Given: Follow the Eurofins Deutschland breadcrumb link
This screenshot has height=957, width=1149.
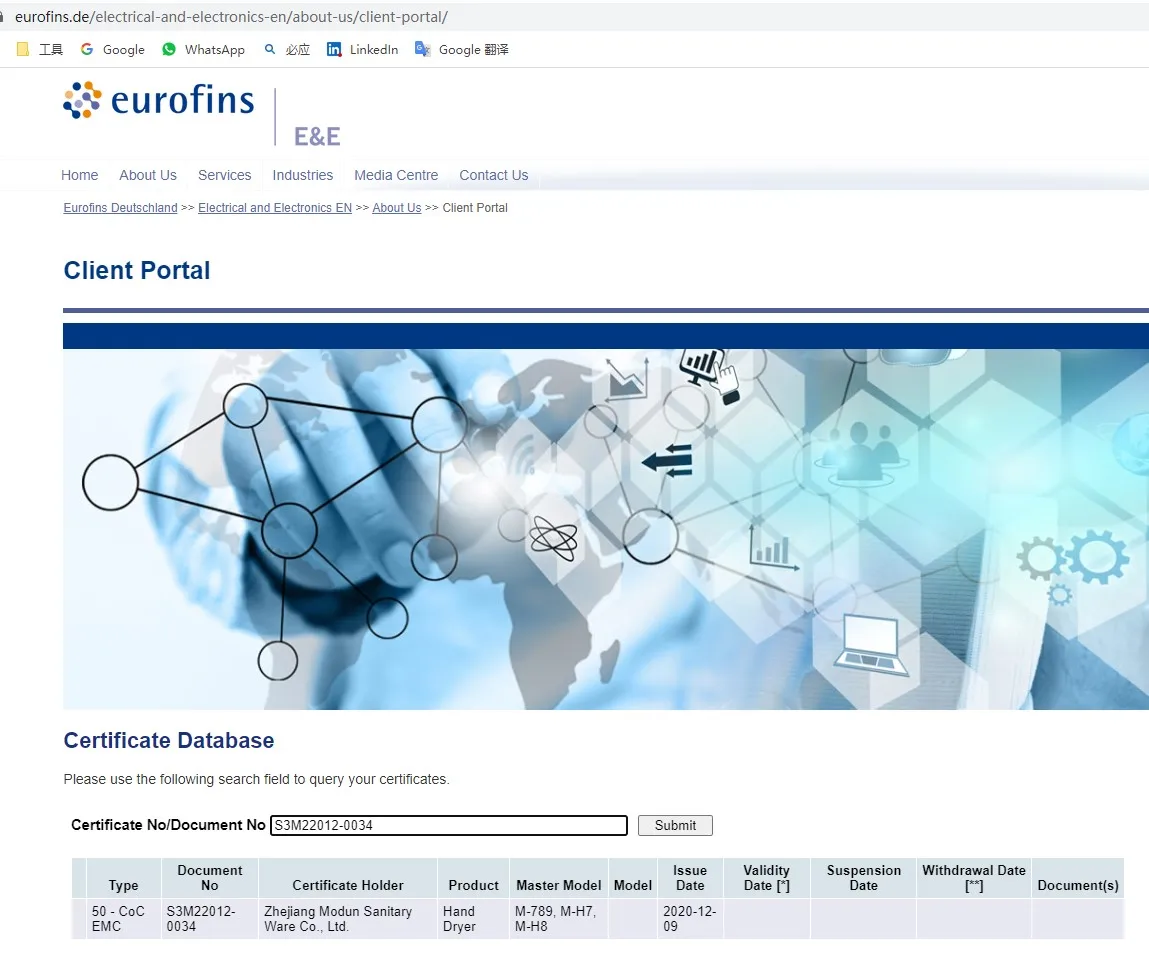Looking at the screenshot, I should click(x=120, y=208).
